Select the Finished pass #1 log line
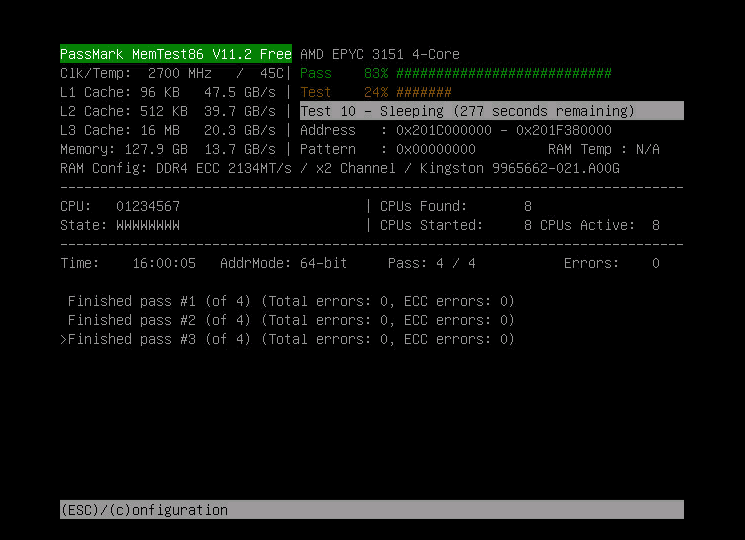The width and height of the screenshot is (745, 540). pyautogui.click(x=291, y=301)
